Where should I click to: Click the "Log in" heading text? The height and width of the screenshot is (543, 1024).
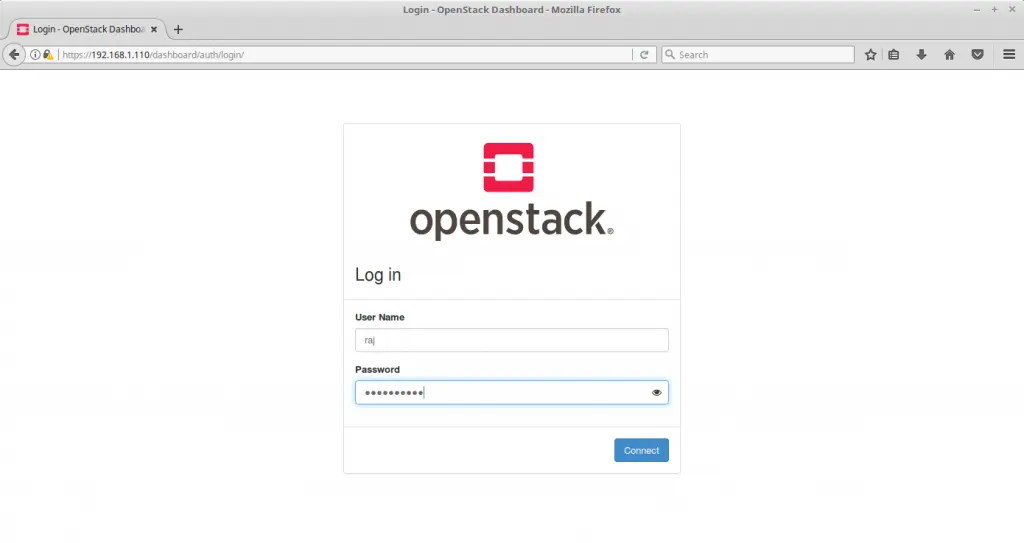(378, 275)
